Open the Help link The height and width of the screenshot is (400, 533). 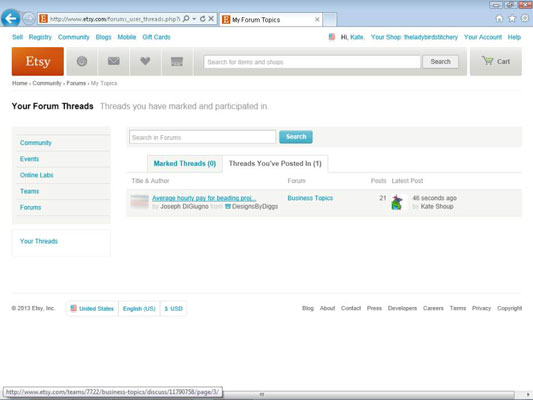pyautogui.click(x=514, y=37)
